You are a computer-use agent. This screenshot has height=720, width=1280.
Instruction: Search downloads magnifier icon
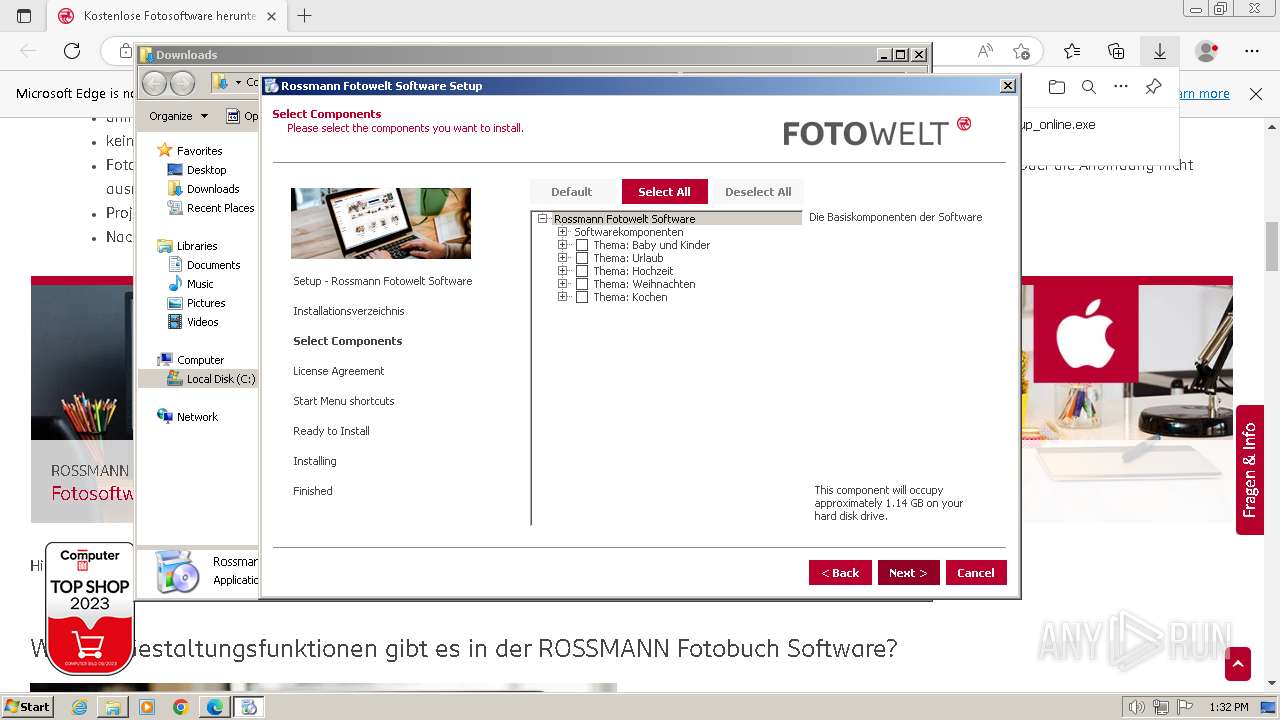[1089, 87]
